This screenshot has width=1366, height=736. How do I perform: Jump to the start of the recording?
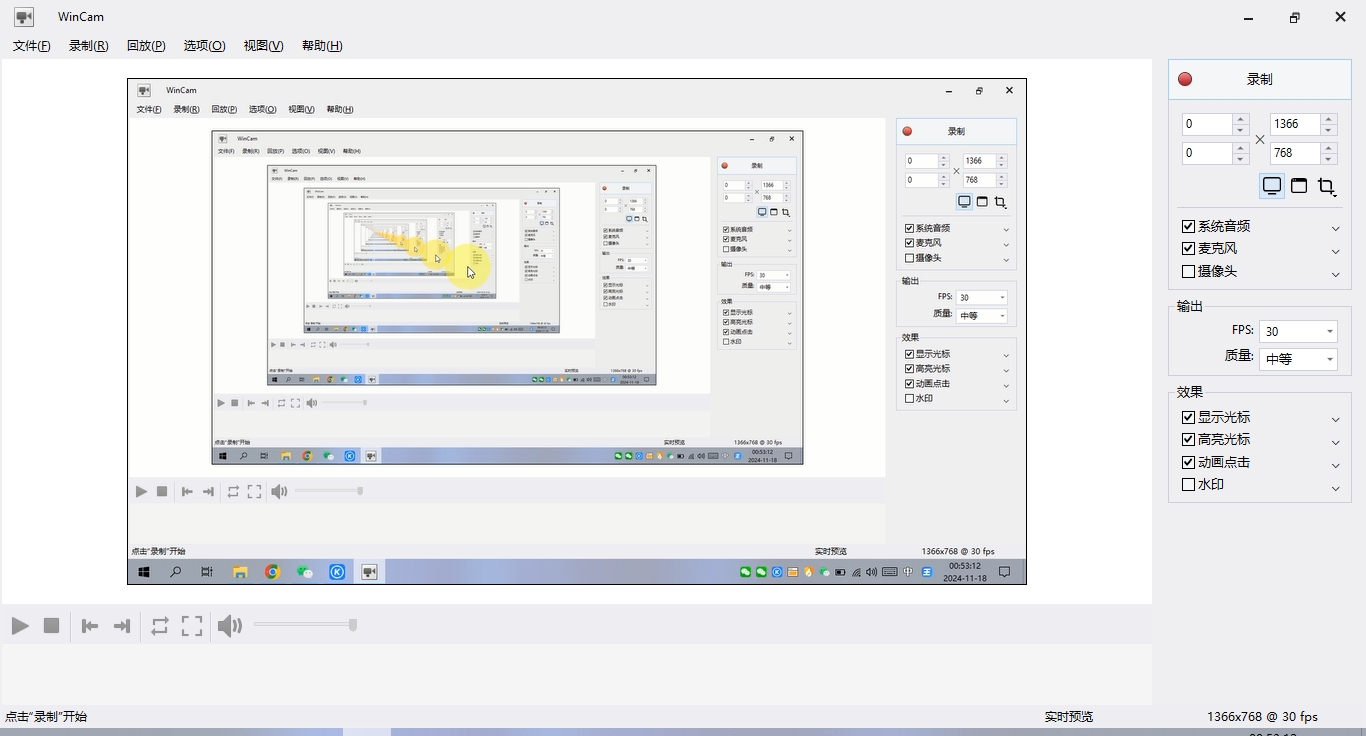point(90,626)
